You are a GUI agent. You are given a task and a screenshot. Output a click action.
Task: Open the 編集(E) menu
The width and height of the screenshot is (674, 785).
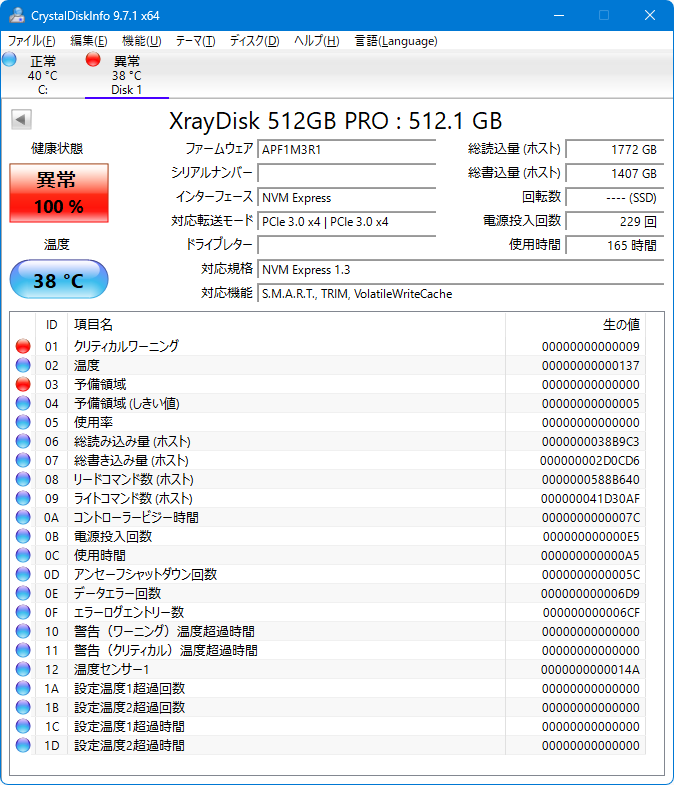pyautogui.click(x=89, y=41)
